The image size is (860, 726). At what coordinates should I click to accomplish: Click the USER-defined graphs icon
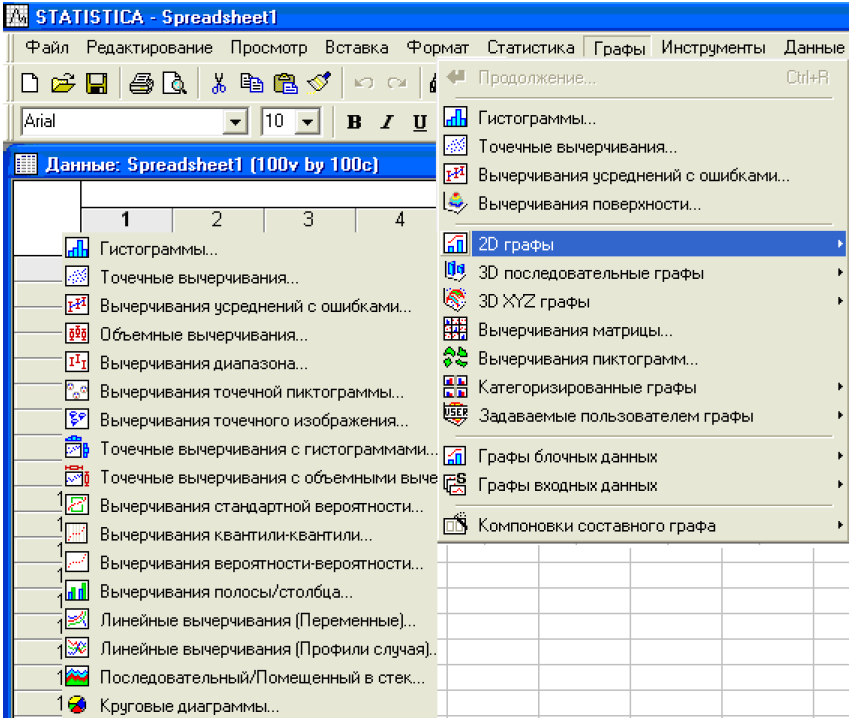tap(455, 415)
